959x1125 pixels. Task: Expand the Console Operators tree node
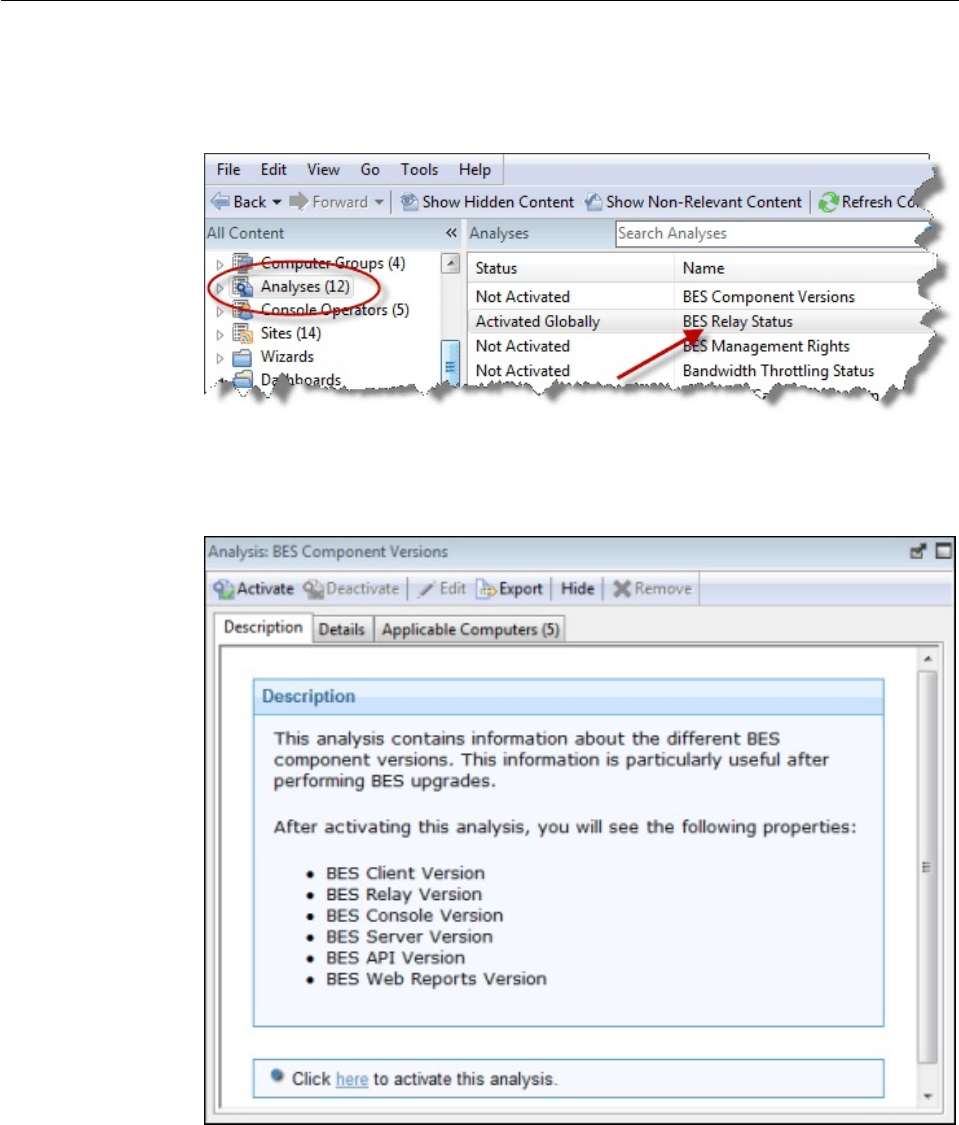[220, 311]
